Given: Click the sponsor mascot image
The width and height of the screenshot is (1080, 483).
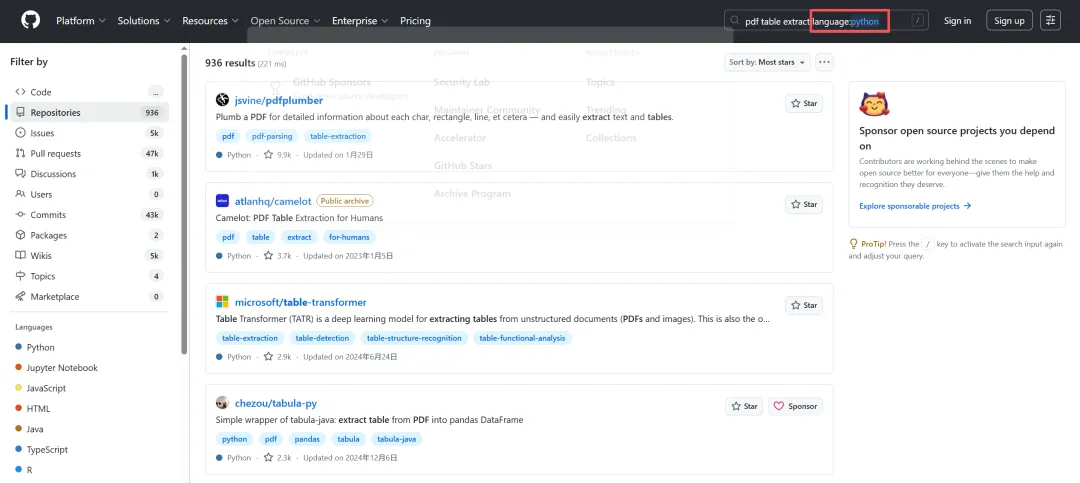Looking at the screenshot, I should tap(874, 103).
